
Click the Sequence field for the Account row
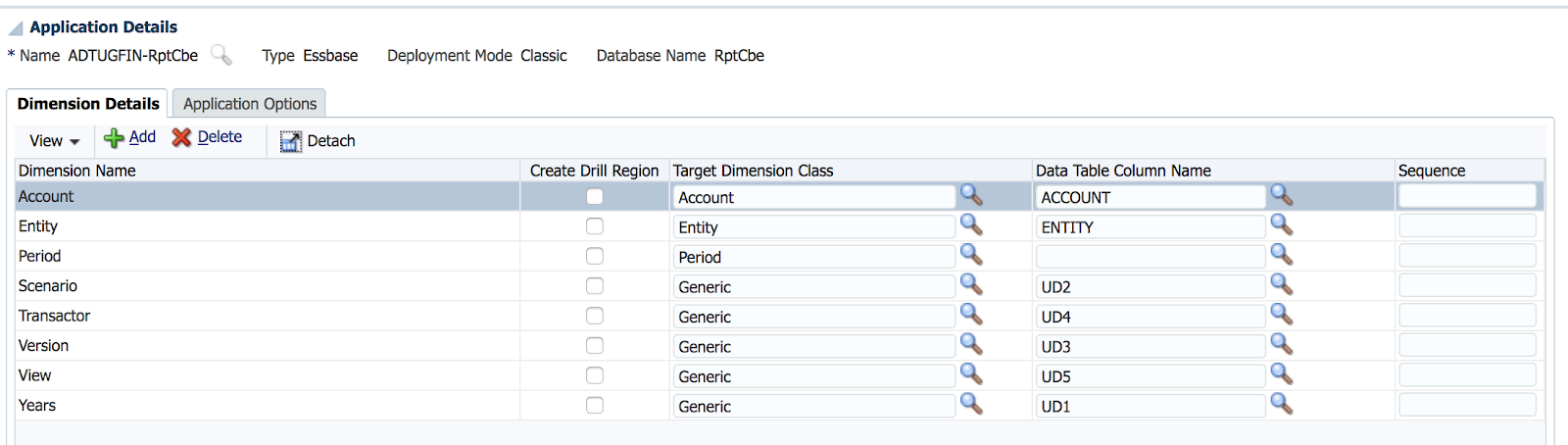coord(1467,196)
